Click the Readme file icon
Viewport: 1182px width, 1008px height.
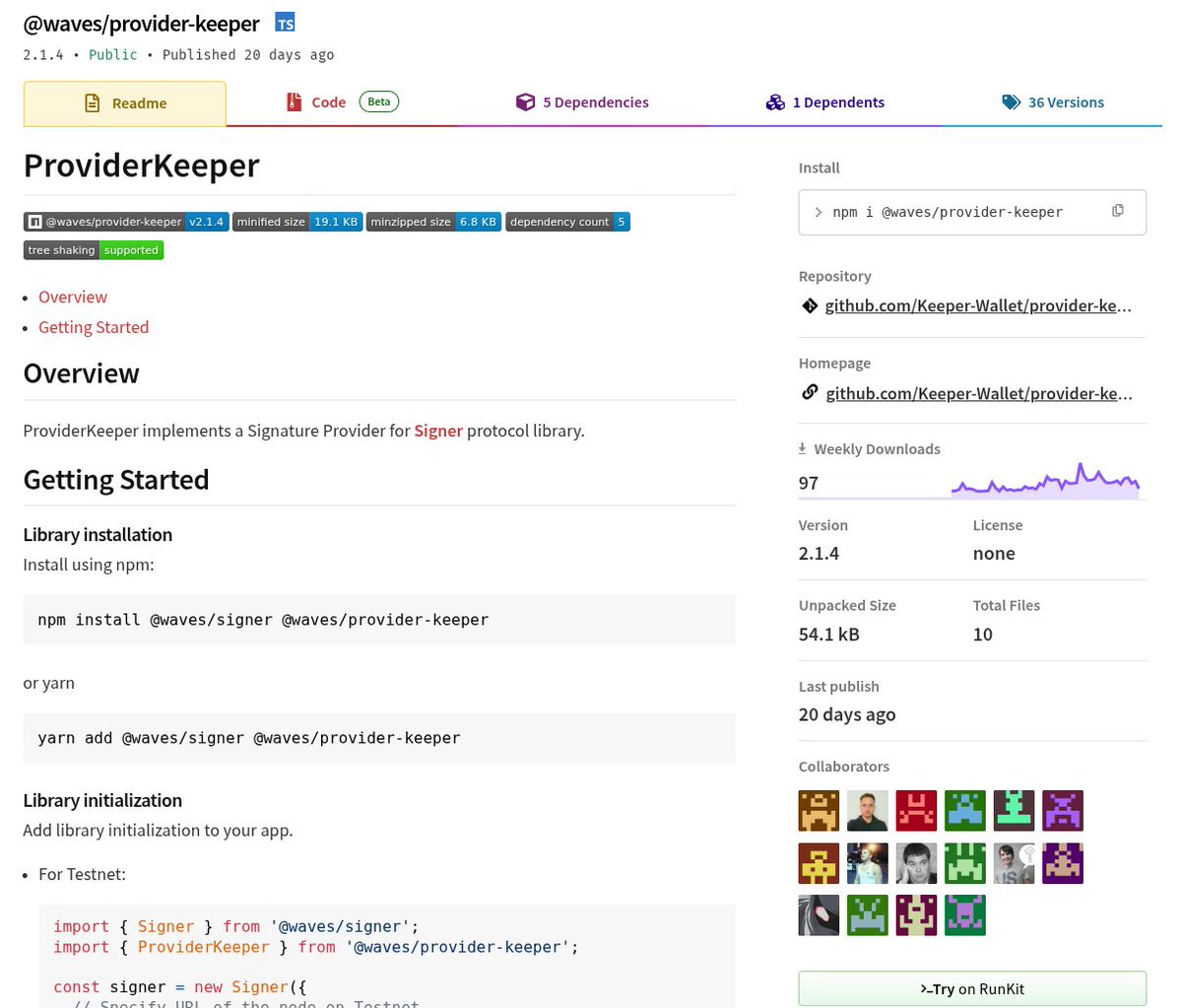[93, 103]
